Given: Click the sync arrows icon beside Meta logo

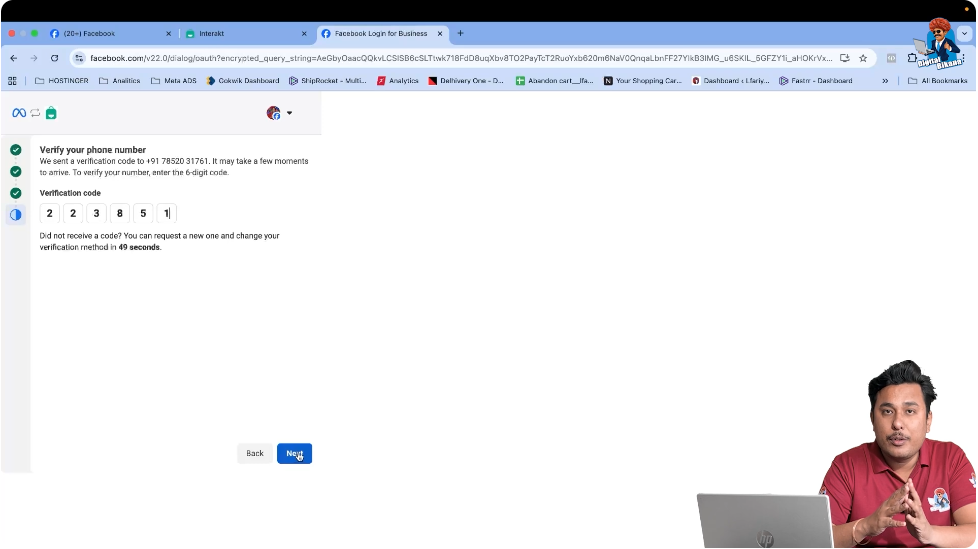Looking at the screenshot, I should click(x=35, y=113).
